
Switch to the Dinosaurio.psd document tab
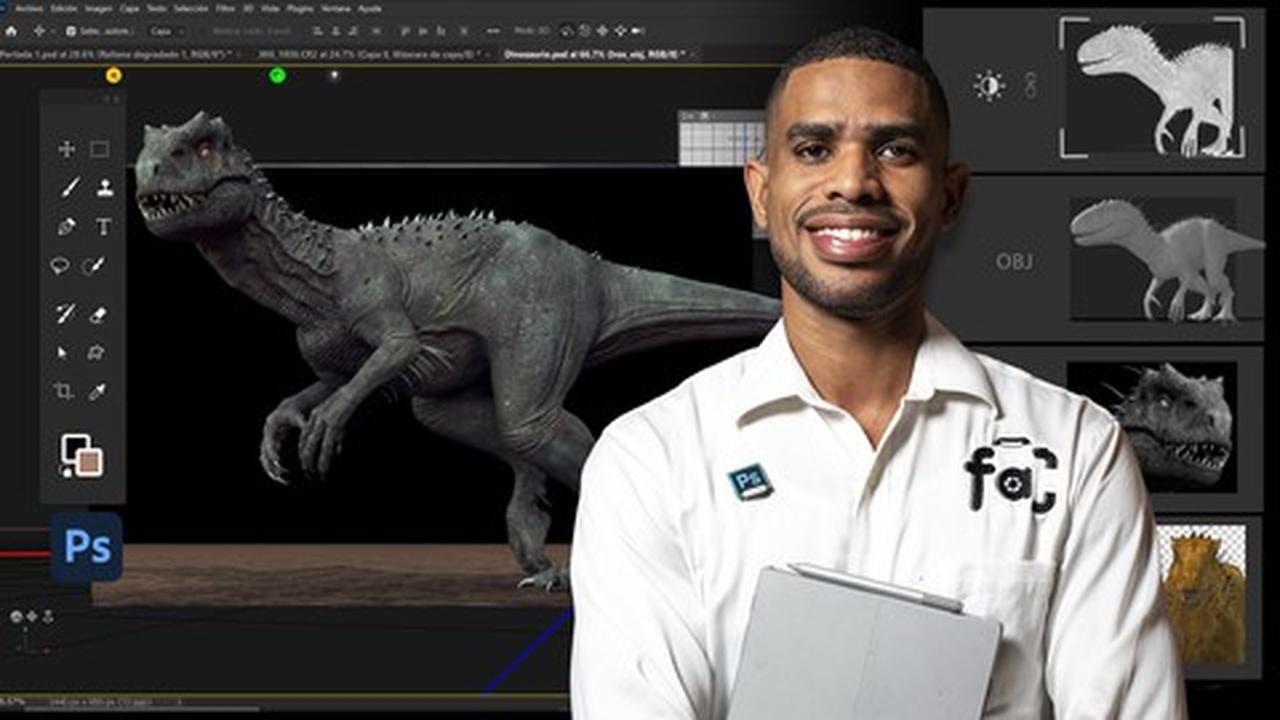598,53
